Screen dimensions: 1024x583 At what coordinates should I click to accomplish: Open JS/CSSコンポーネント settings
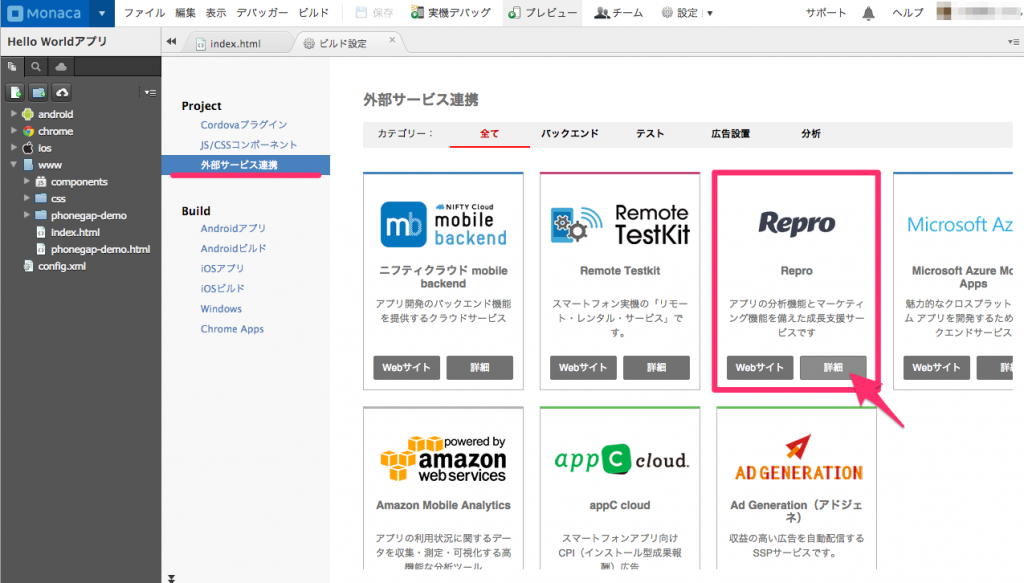click(248, 144)
